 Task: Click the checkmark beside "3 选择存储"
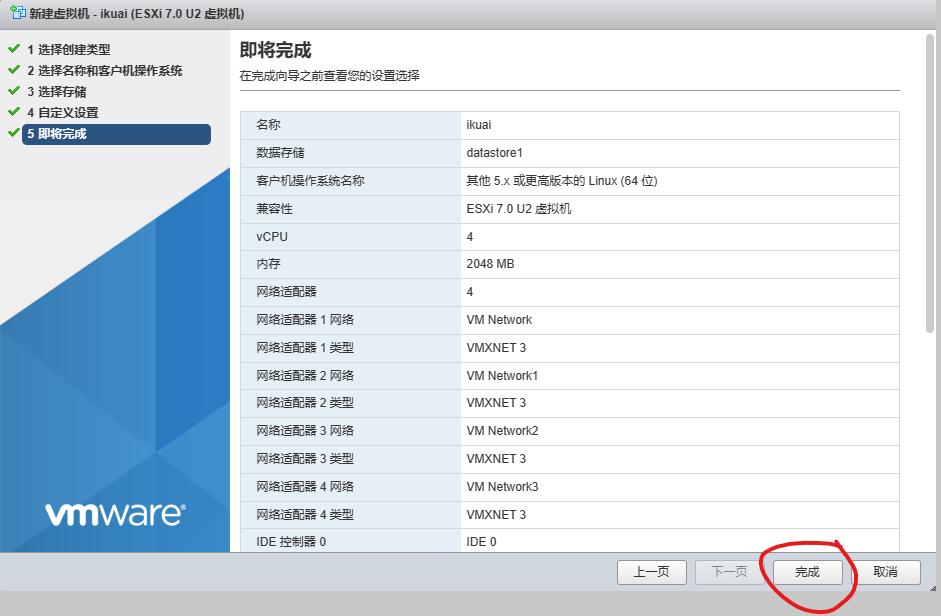[x=14, y=90]
